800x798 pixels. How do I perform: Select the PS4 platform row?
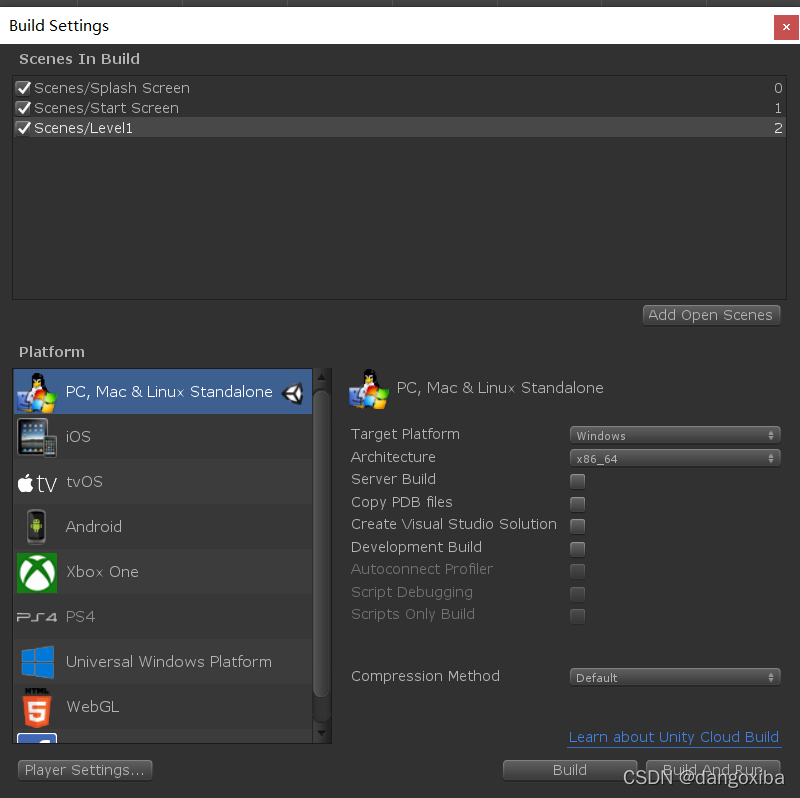pyautogui.click(x=163, y=616)
